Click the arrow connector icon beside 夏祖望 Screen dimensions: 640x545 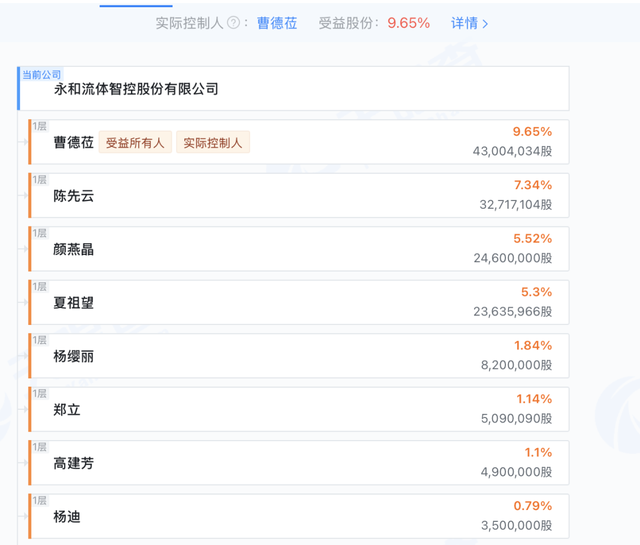point(23,303)
